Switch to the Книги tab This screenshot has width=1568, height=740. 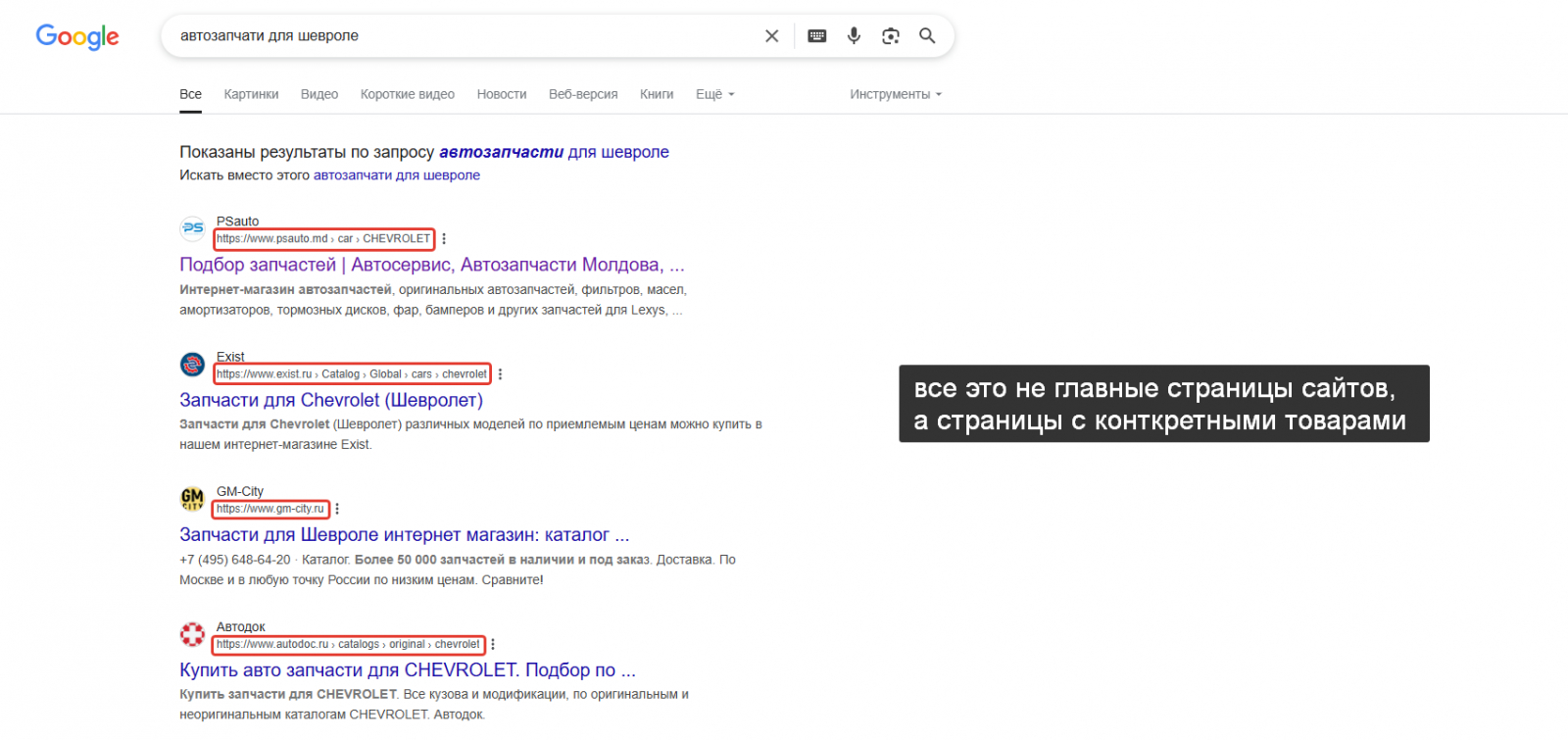tap(657, 94)
